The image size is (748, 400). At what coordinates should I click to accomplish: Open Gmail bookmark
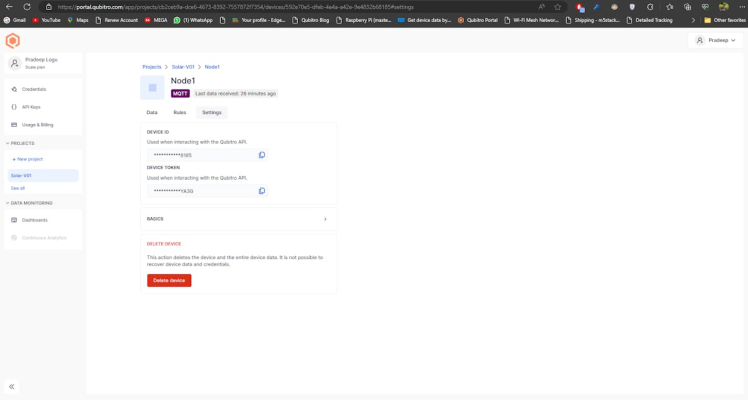[14, 21]
